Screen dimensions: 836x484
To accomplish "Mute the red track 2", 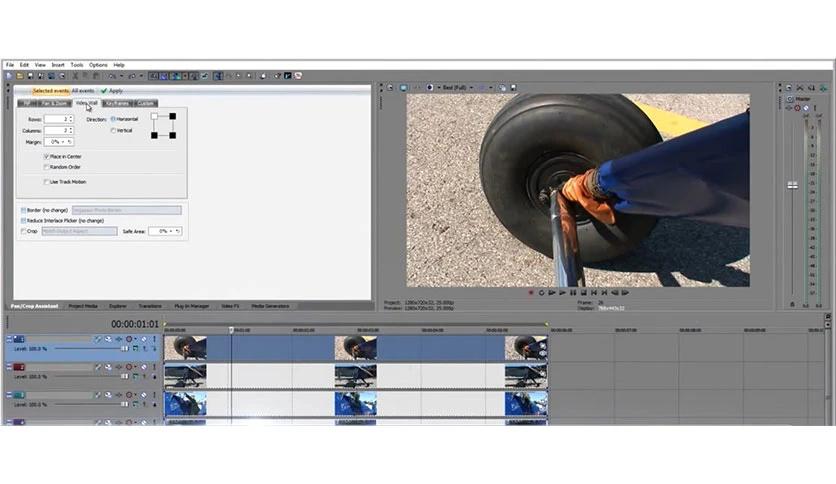I will (144, 367).
